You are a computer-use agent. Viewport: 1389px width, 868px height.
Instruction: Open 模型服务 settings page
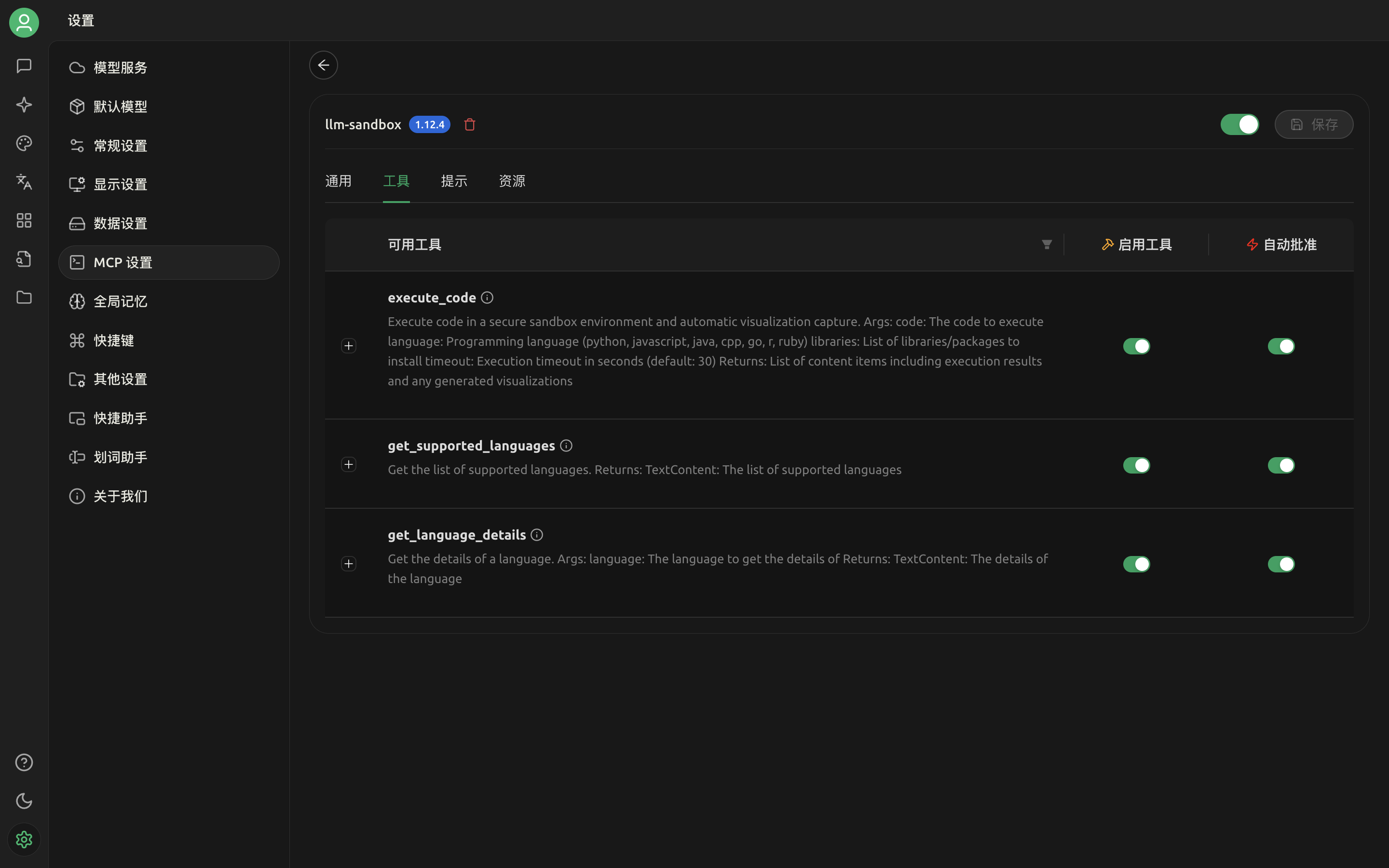(121, 68)
